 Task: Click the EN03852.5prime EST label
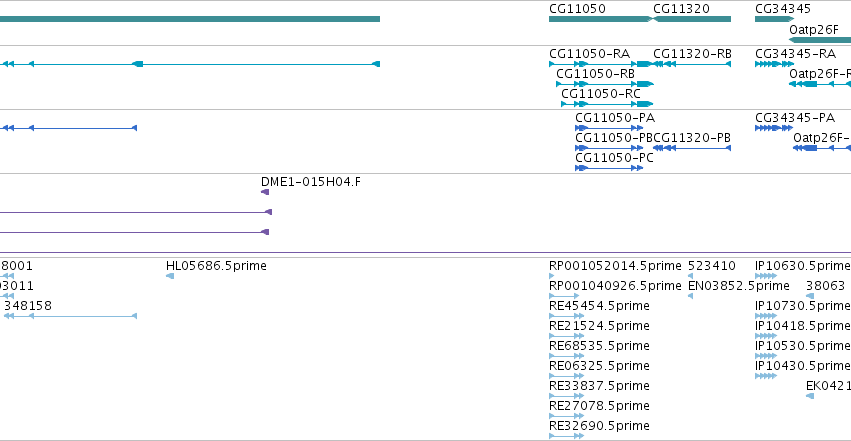tap(739, 286)
